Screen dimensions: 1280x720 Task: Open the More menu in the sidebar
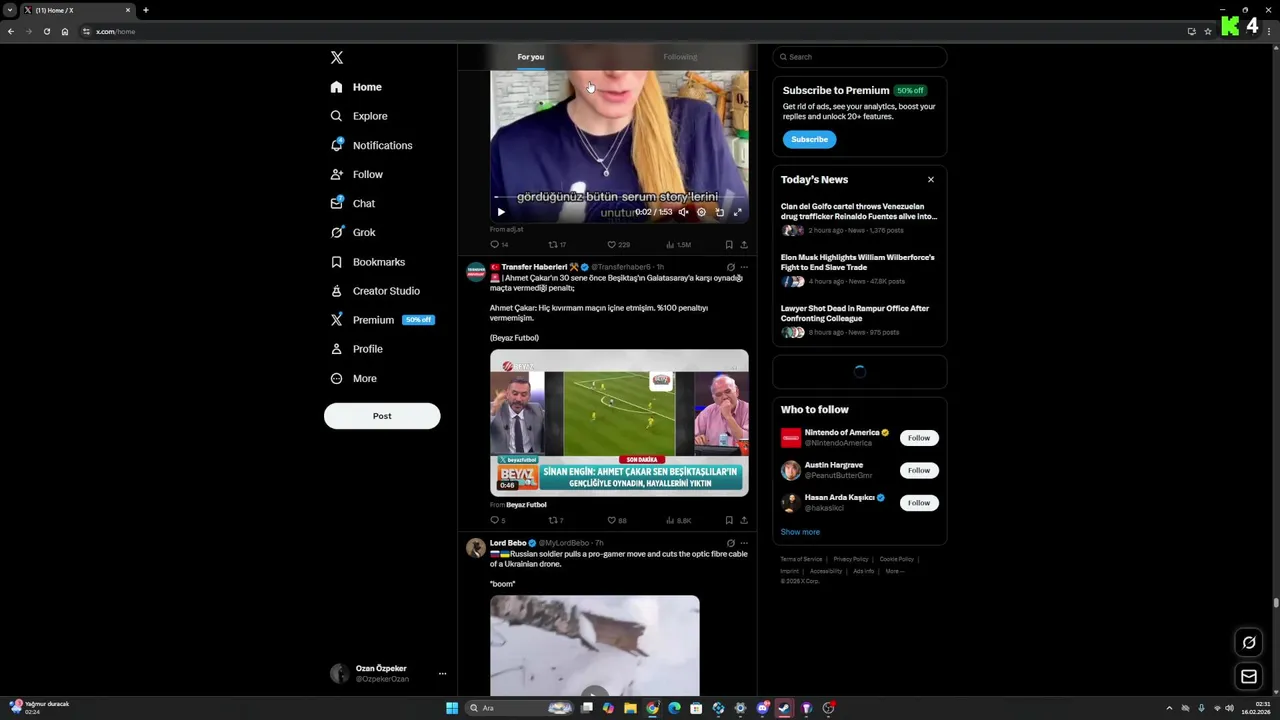pyautogui.click(x=354, y=378)
